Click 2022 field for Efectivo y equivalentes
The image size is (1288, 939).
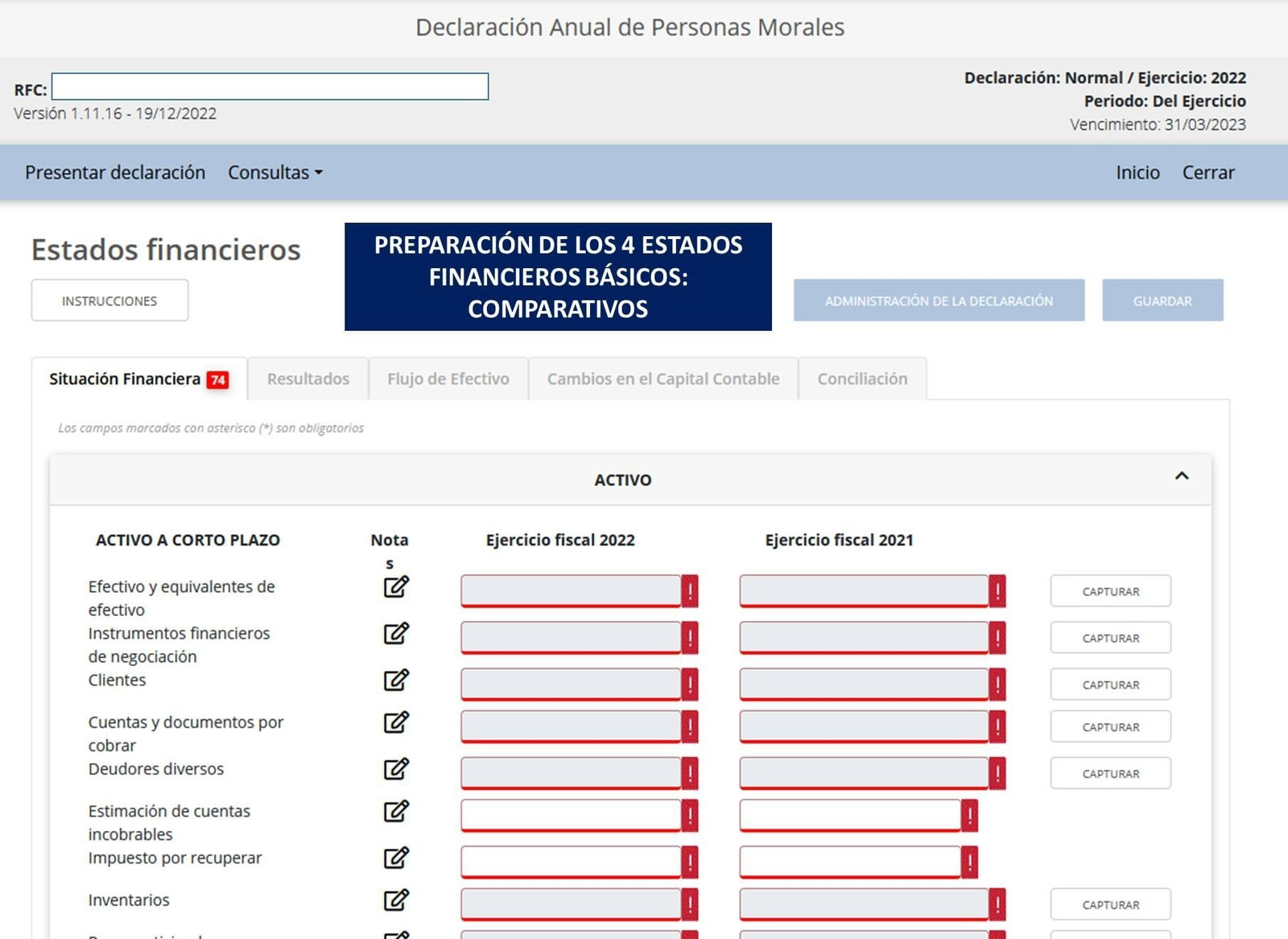click(x=571, y=591)
